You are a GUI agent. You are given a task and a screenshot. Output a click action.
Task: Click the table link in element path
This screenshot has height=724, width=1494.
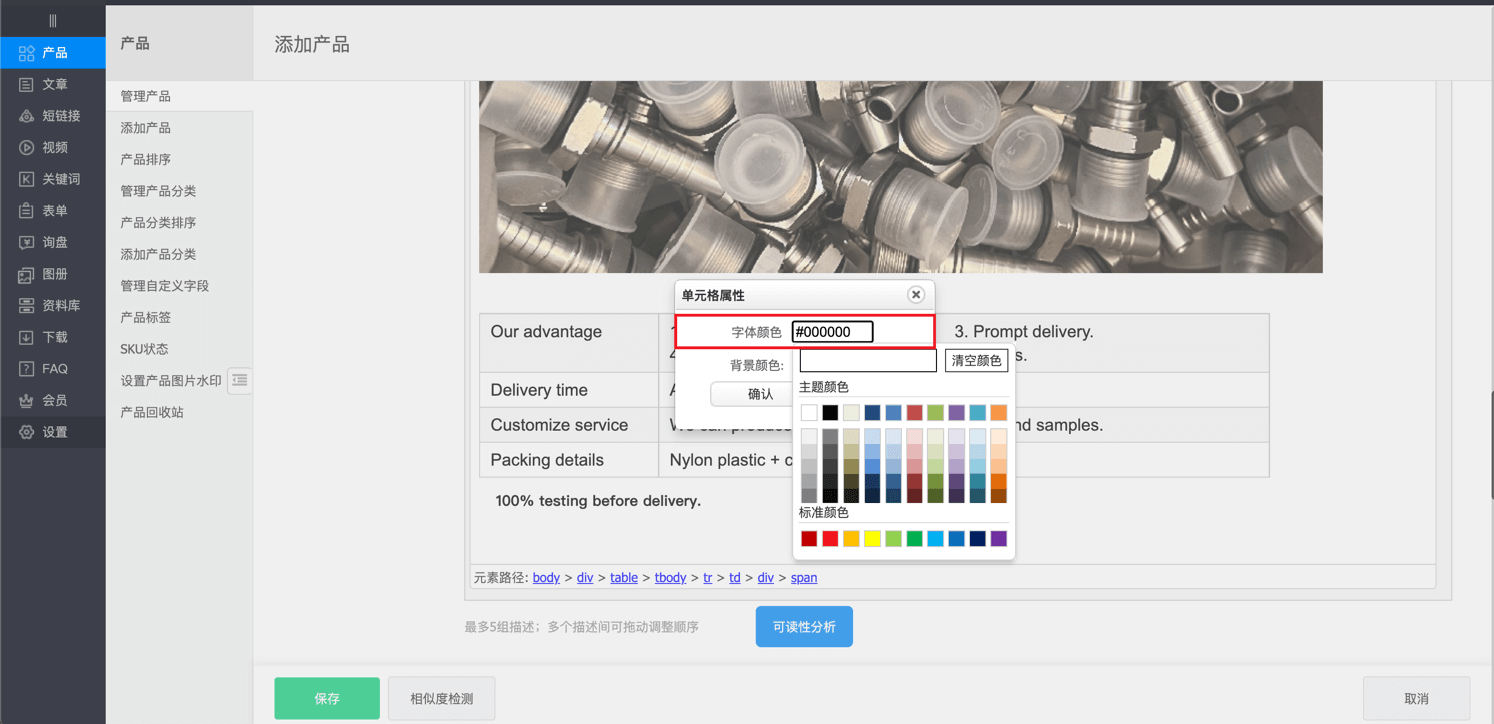pos(624,578)
